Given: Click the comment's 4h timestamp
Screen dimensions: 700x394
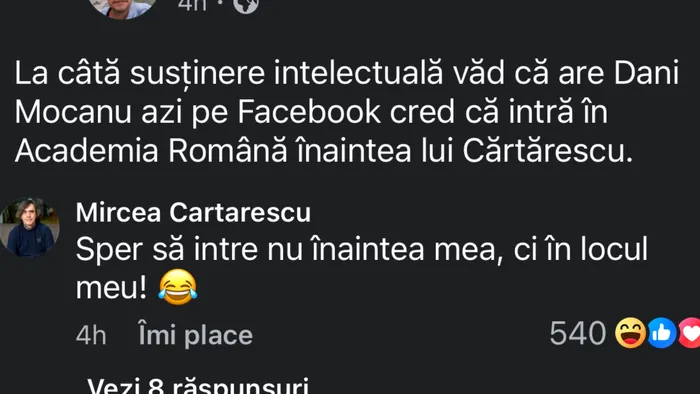Looking at the screenshot, I should coord(91,335).
